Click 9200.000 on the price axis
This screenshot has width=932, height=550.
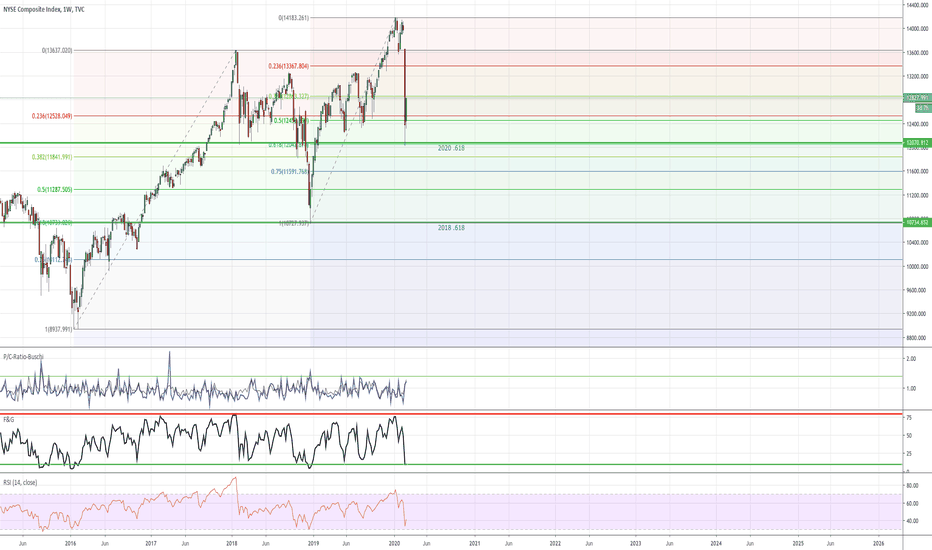click(x=917, y=314)
